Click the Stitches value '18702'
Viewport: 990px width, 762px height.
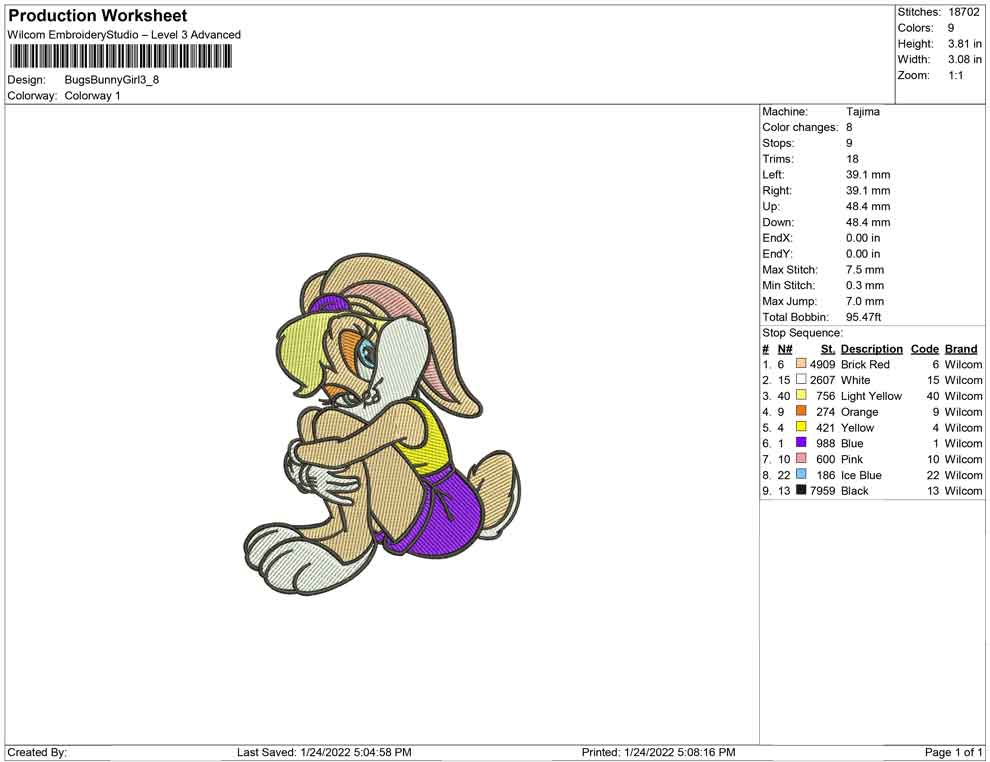pyautogui.click(x=963, y=12)
